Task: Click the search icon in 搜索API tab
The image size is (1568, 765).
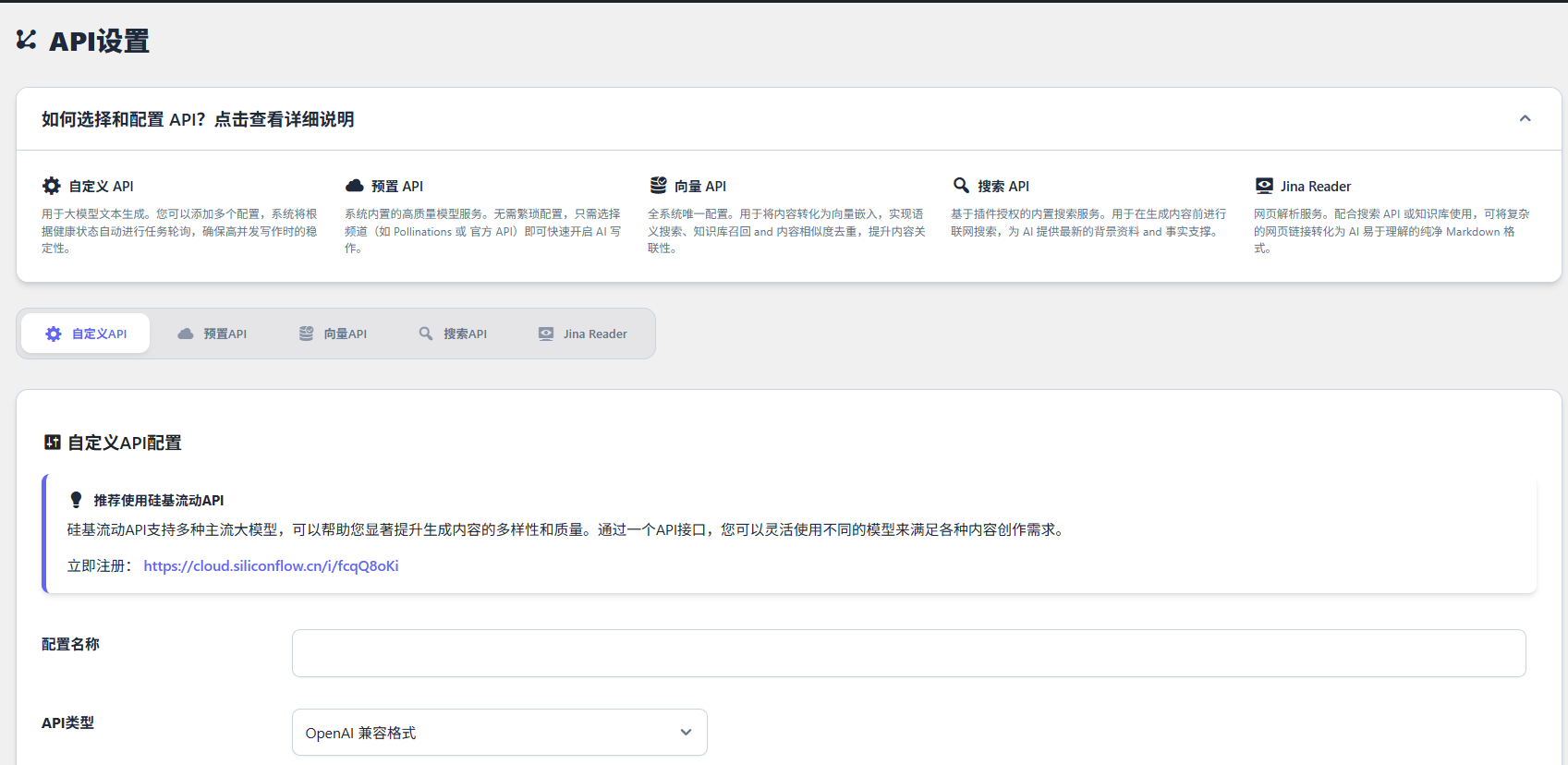Action: tap(426, 334)
